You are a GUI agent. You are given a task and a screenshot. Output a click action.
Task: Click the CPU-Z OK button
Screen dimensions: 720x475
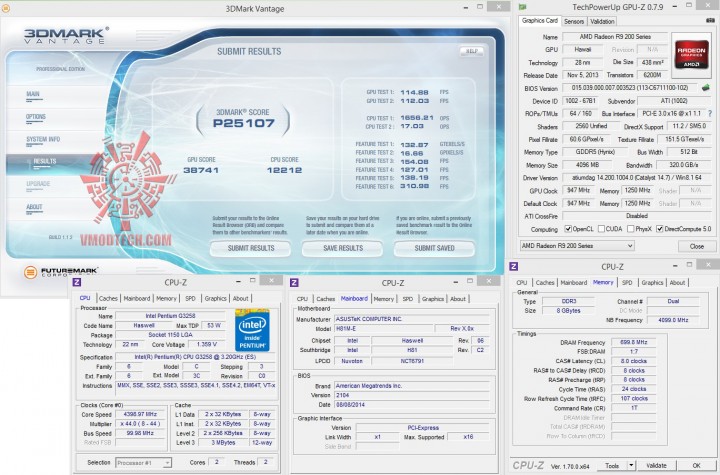tap(697, 466)
